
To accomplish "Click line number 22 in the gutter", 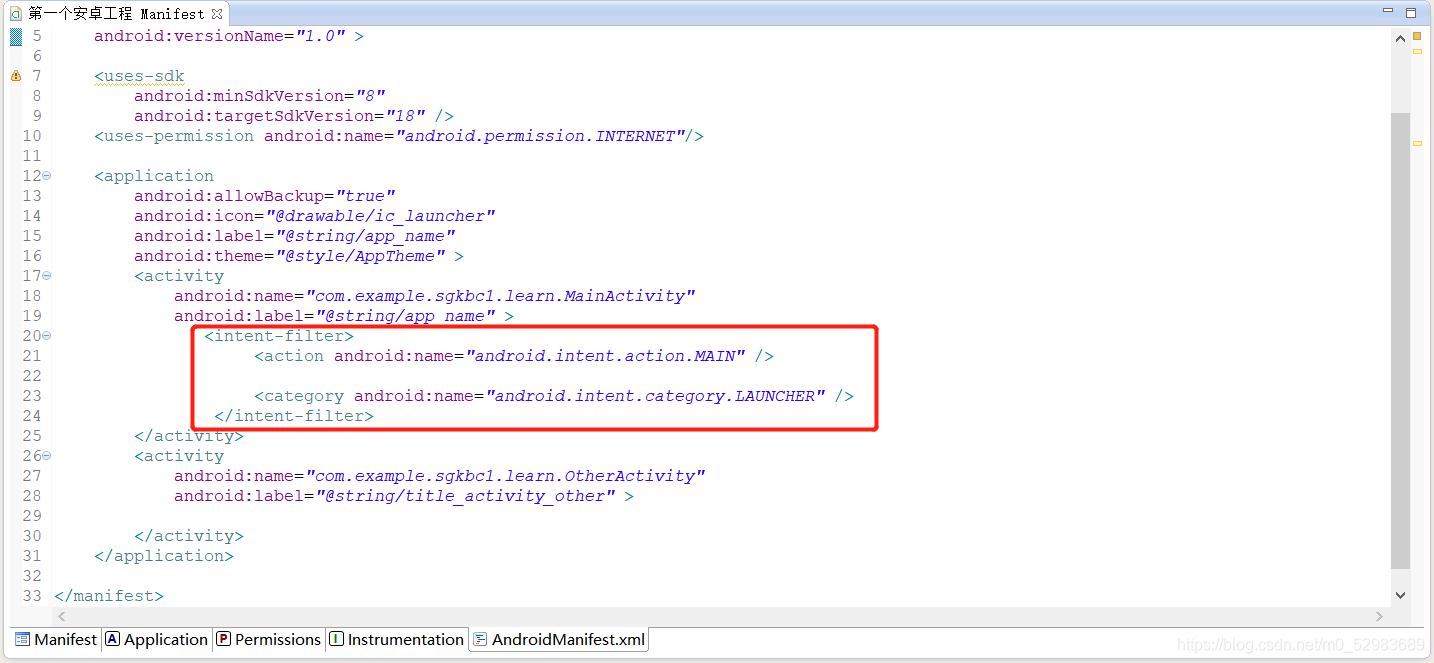I will point(31,376).
